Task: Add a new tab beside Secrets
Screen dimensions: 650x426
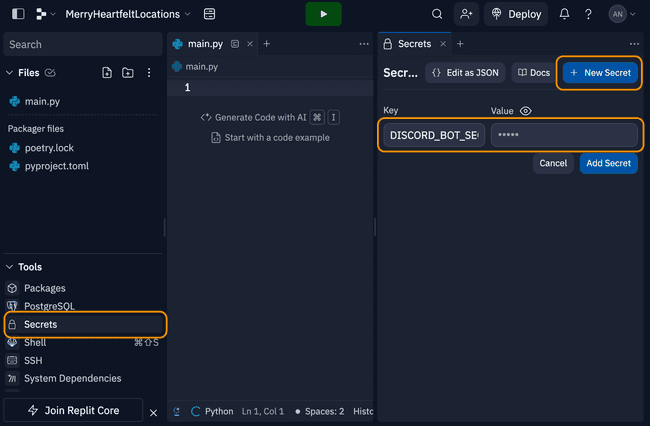Action: pyautogui.click(x=460, y=44)
